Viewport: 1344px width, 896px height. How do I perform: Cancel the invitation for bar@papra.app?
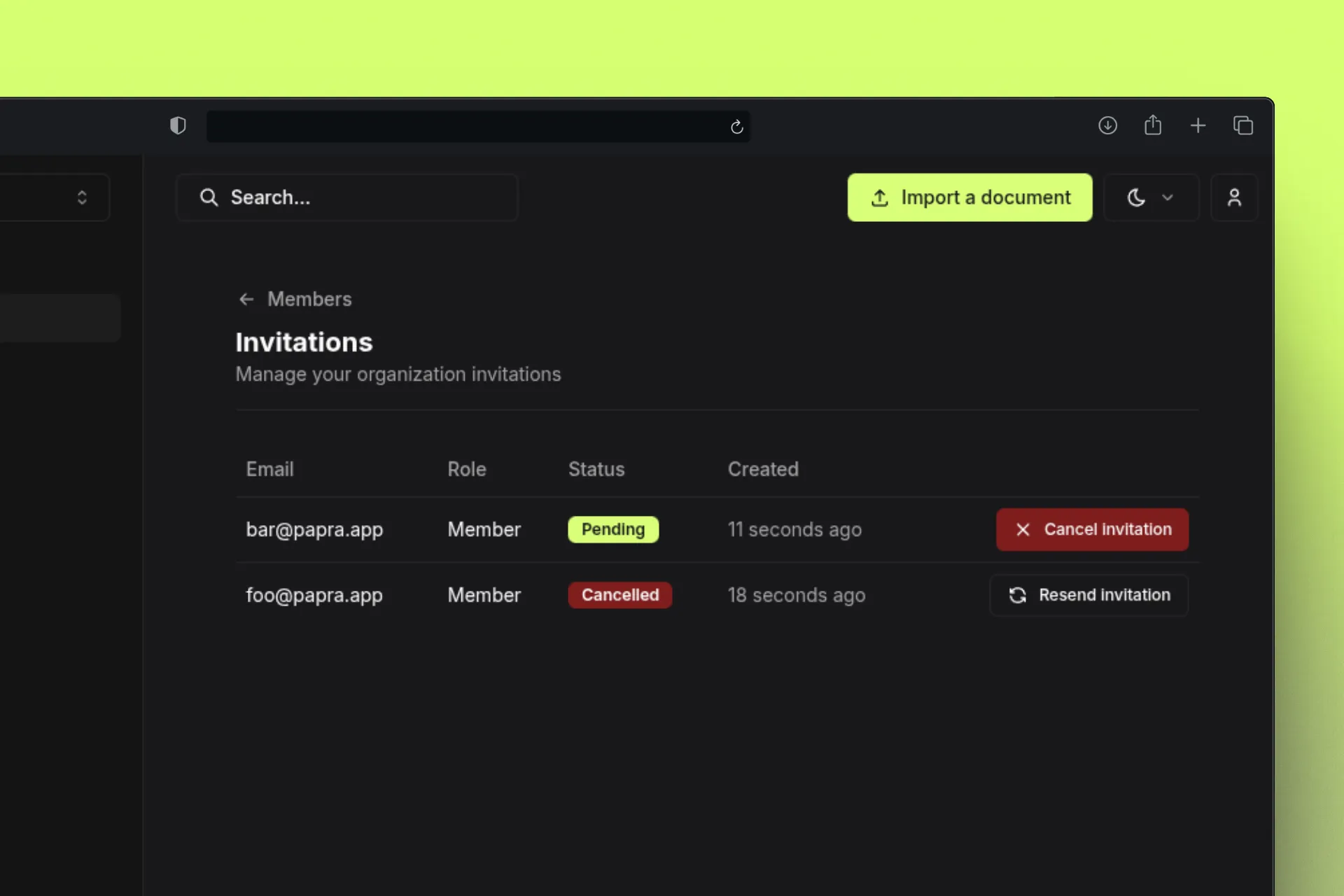point(1092,530)
